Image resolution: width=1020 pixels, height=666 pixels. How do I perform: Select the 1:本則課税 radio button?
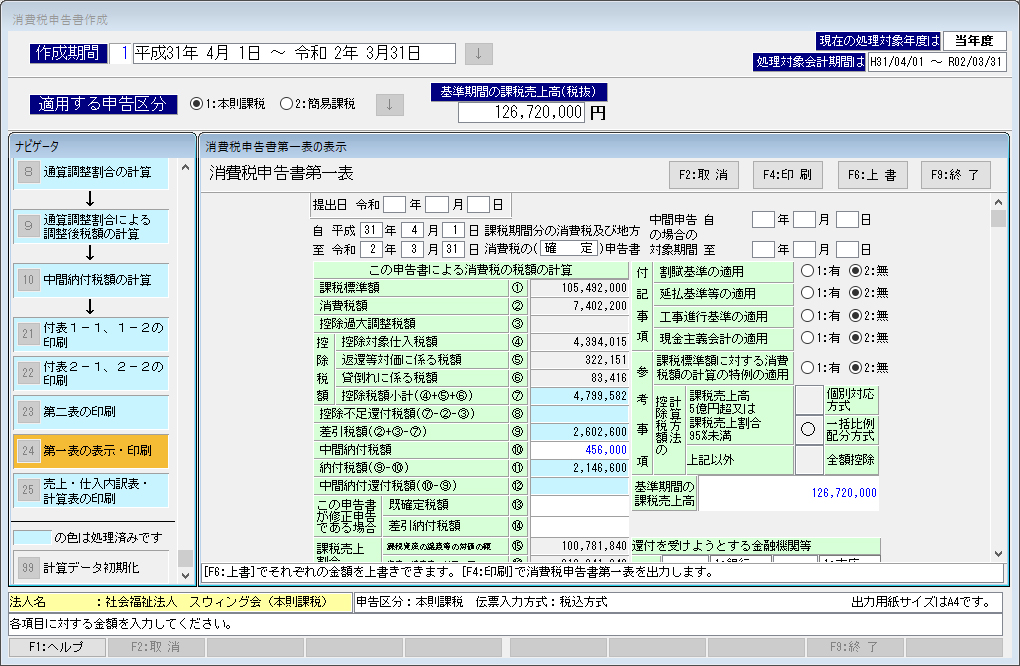(x=196, y=103)
